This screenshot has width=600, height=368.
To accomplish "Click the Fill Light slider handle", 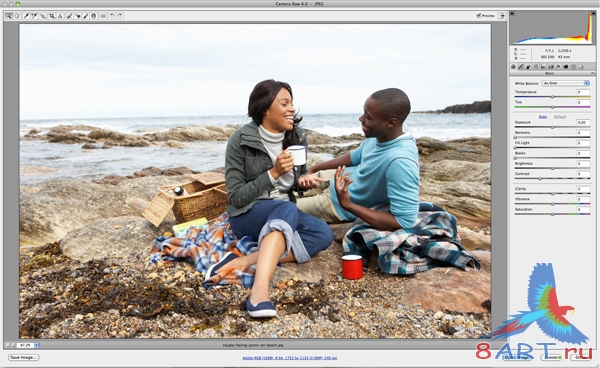I will coord(515,147).
